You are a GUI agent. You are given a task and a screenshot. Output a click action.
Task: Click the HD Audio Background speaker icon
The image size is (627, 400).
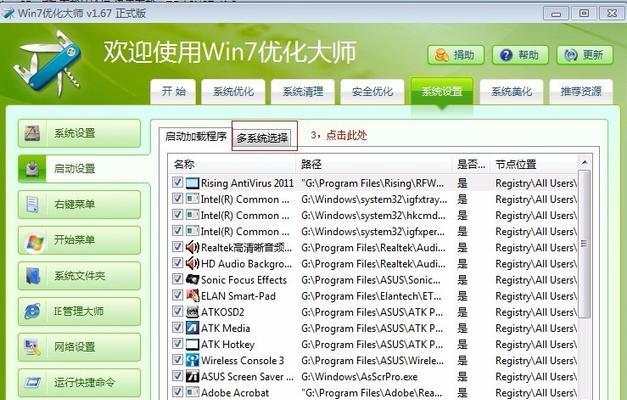(192, 264)
